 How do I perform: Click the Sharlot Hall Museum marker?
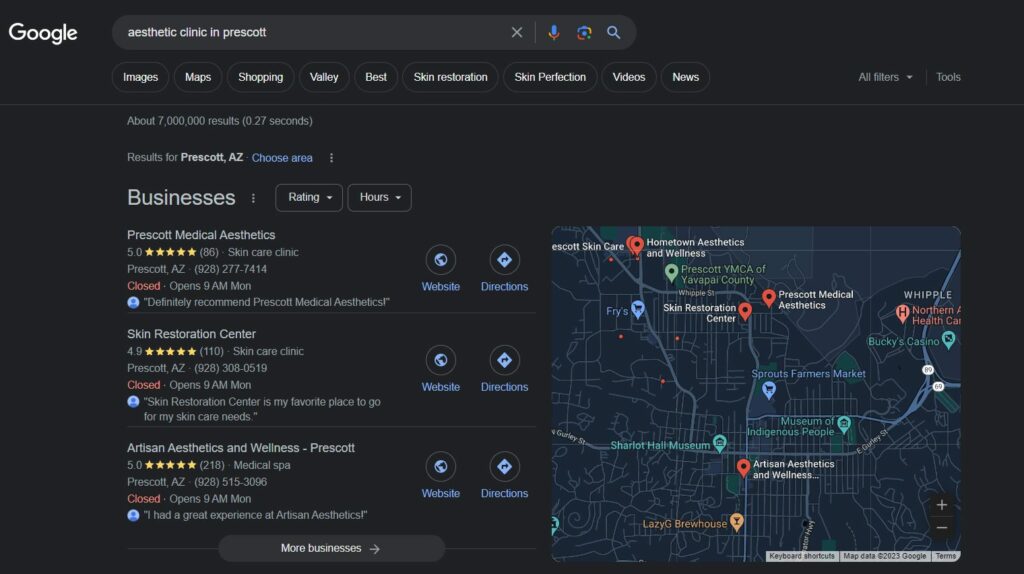pyautogui.click(x=720, y=443)
